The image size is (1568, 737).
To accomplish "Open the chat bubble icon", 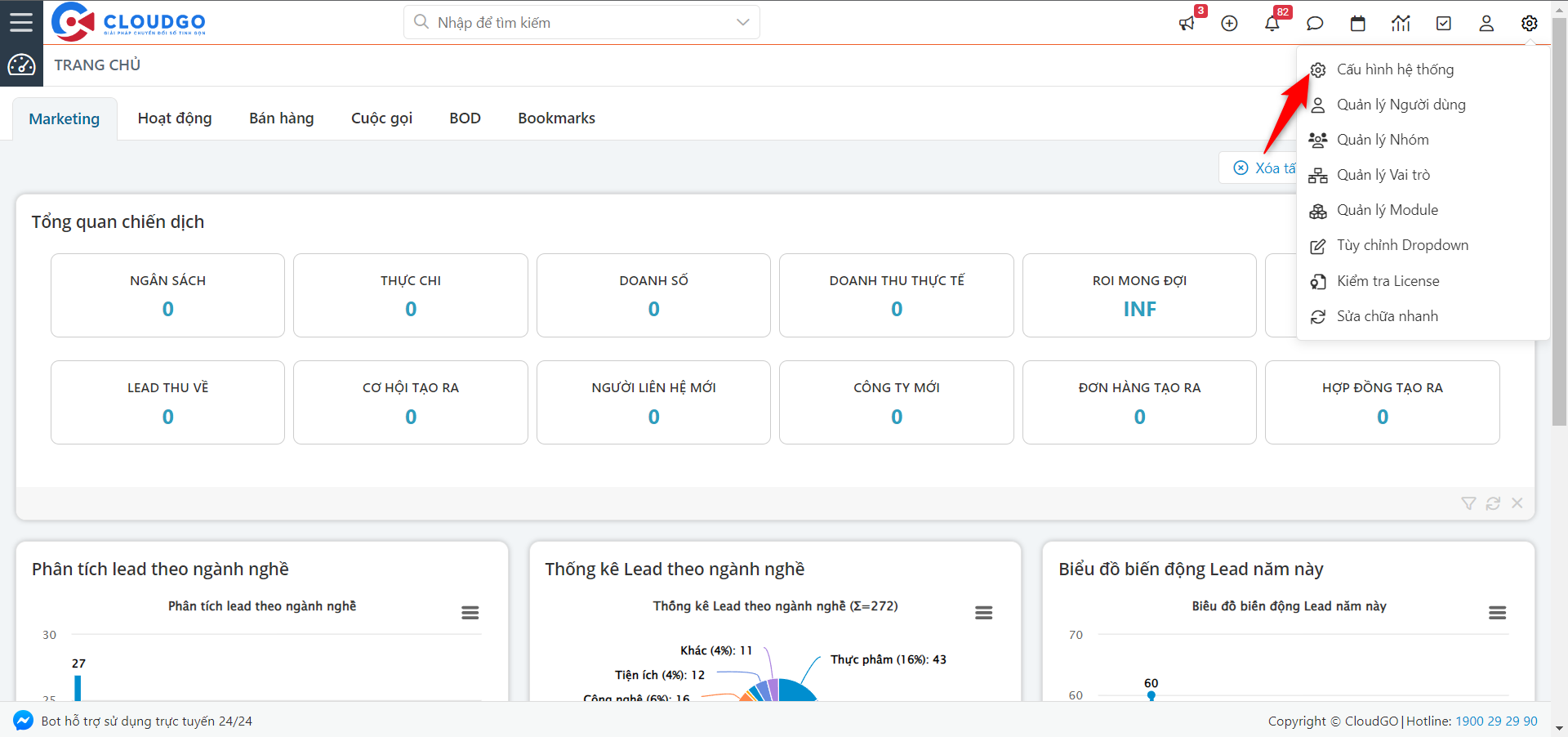I will click(x=1315, y=24).
